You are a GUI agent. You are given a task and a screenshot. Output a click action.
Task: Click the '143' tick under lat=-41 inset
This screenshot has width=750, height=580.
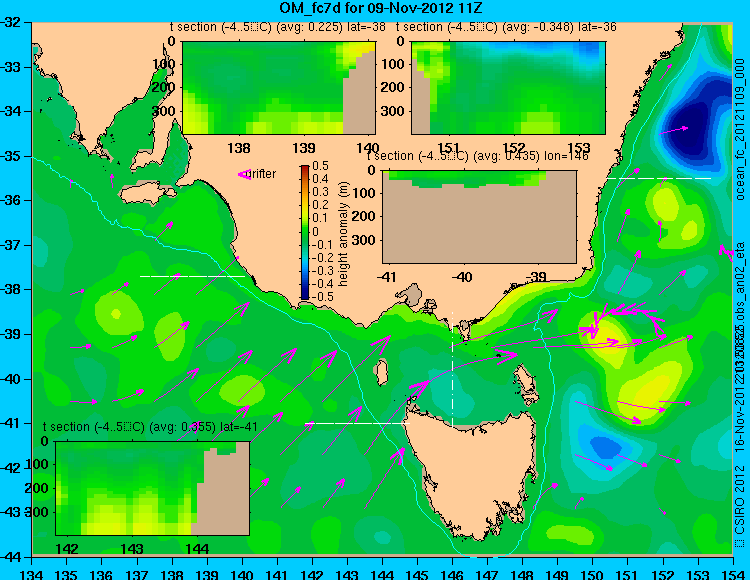click(132, 549)
